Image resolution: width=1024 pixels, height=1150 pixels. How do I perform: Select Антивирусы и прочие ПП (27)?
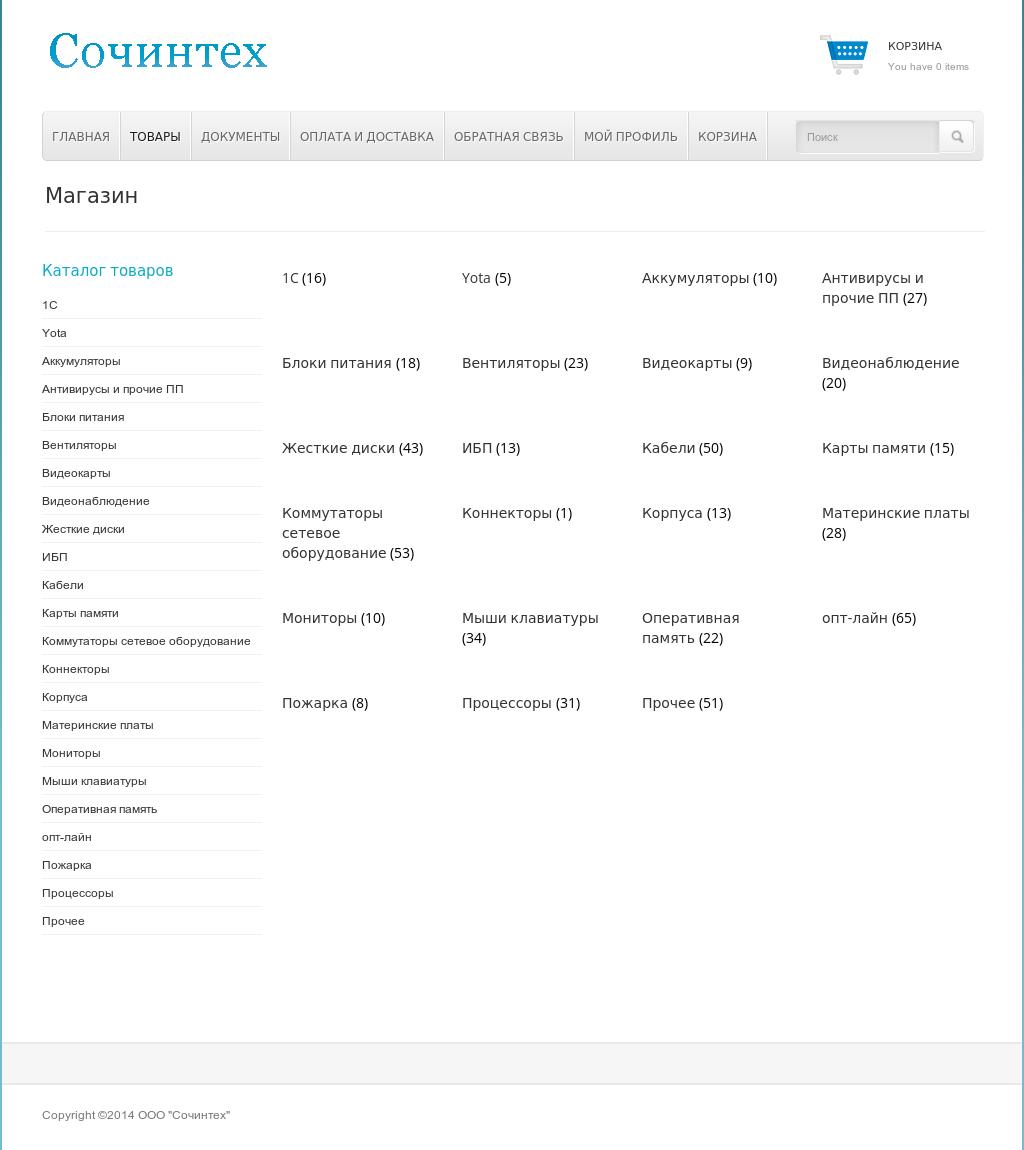(x=873, y=288)
